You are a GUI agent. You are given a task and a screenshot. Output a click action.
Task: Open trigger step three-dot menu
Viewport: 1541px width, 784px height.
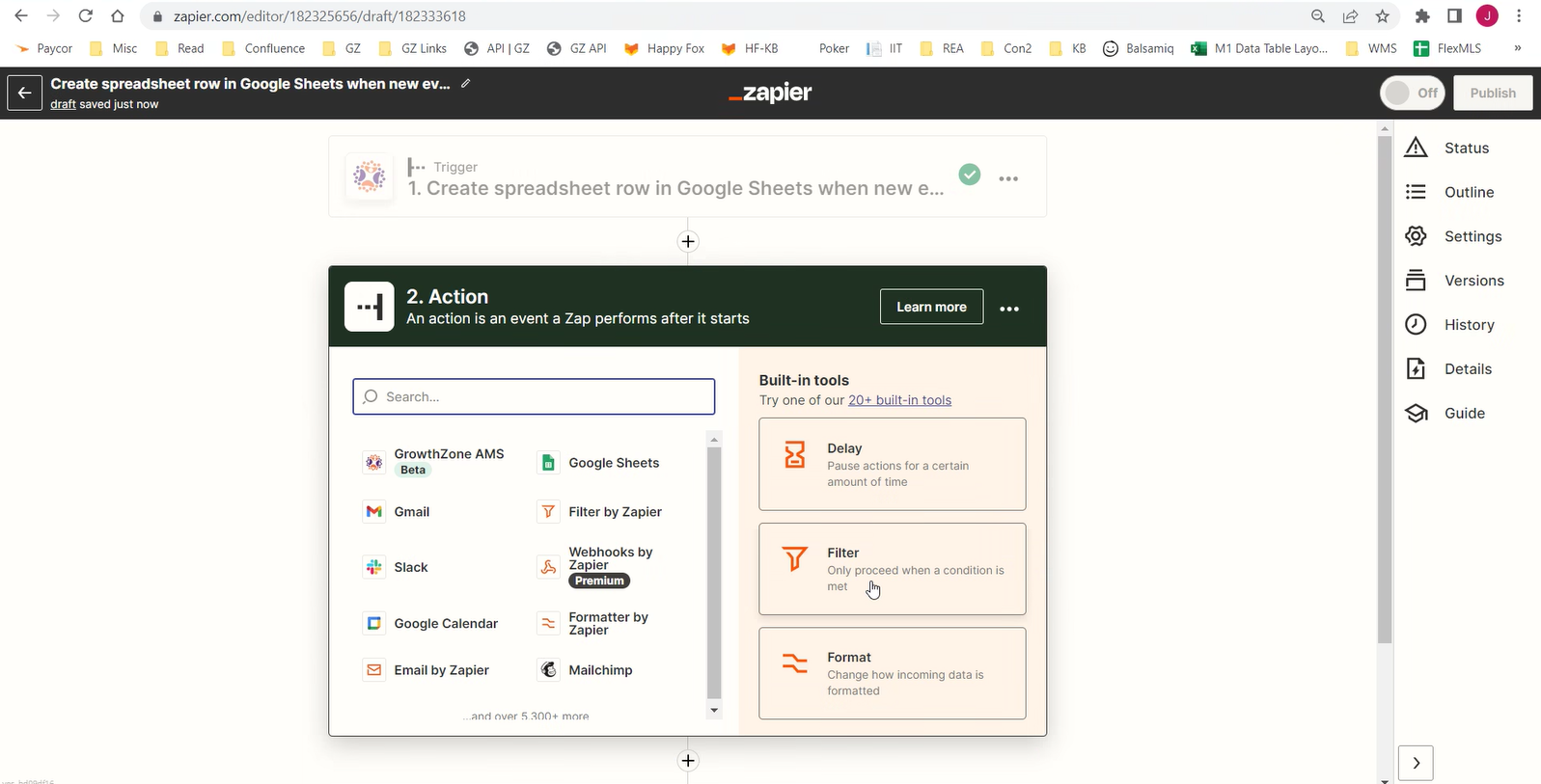(1008, 179)
